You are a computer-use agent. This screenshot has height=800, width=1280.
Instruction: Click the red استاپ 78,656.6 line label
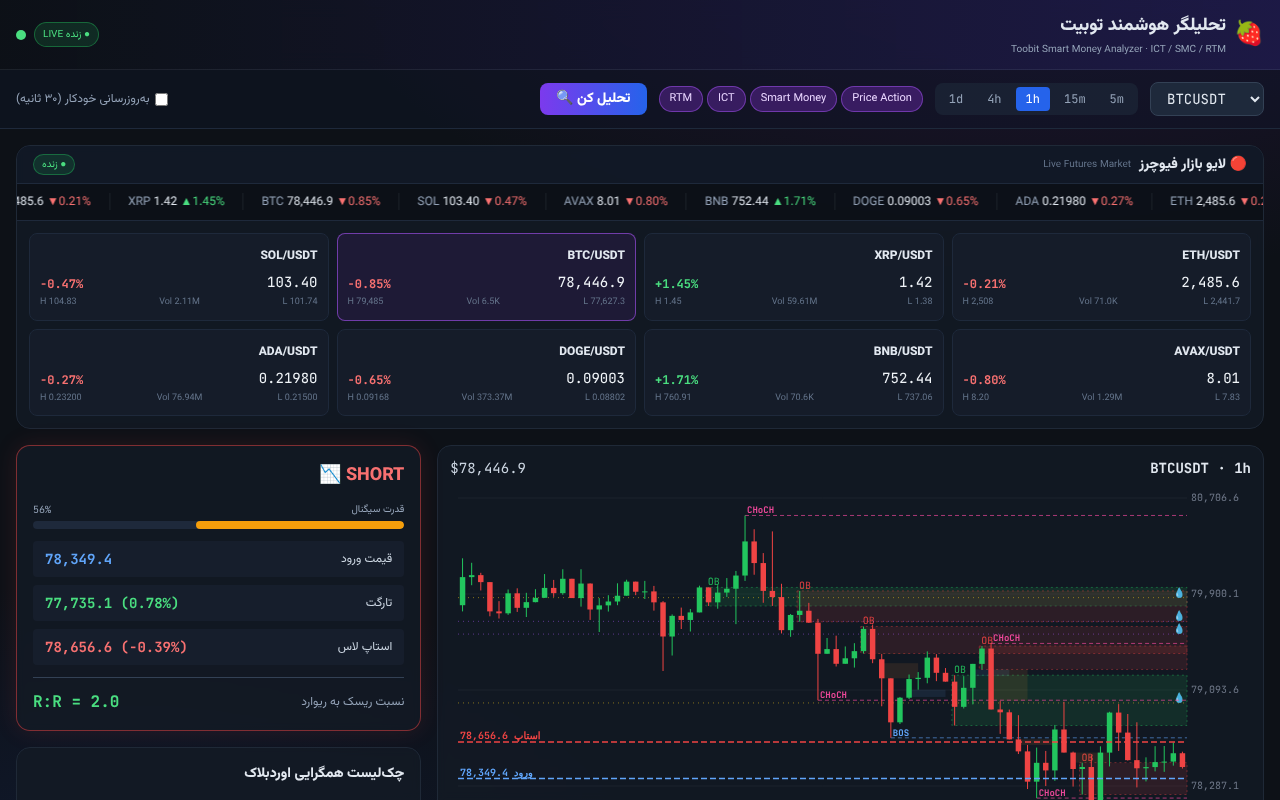point(500,736)
